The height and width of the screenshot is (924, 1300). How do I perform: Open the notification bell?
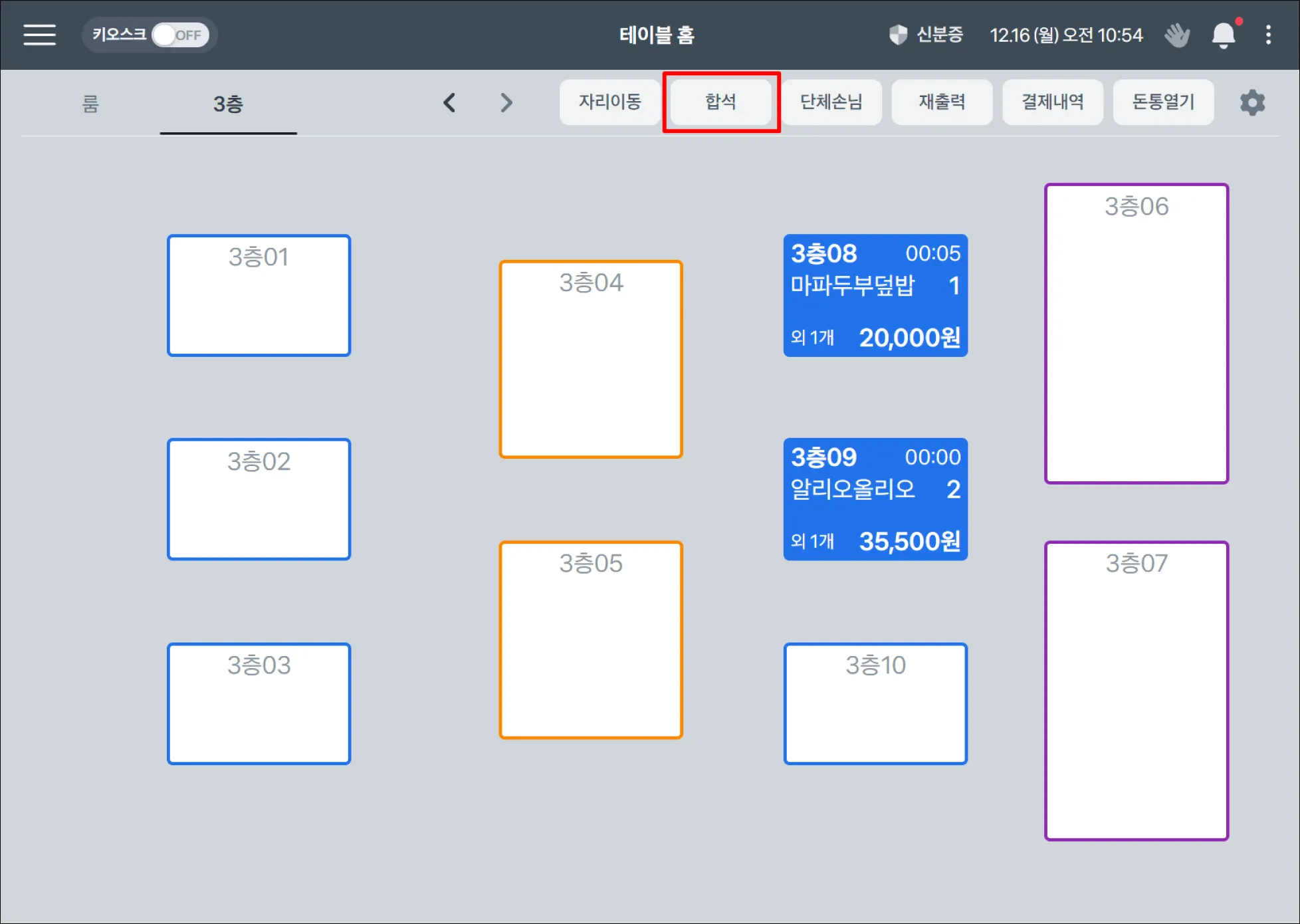click(x=1223, y=35)
